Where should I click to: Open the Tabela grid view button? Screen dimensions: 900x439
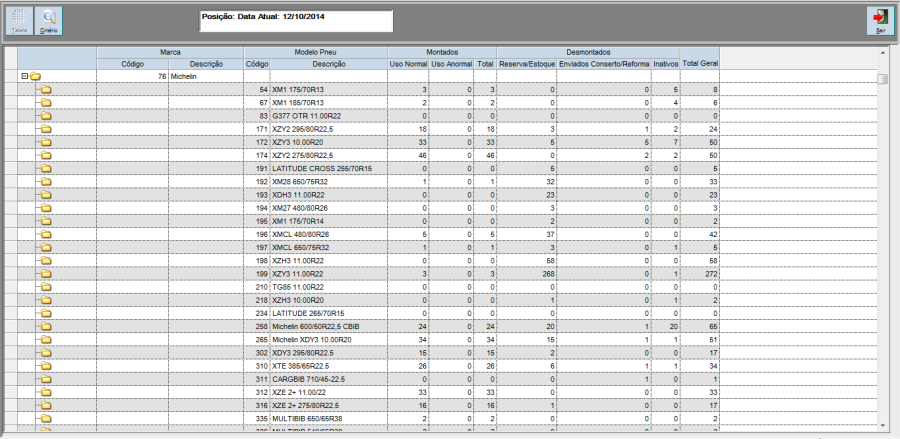point(19,21)
